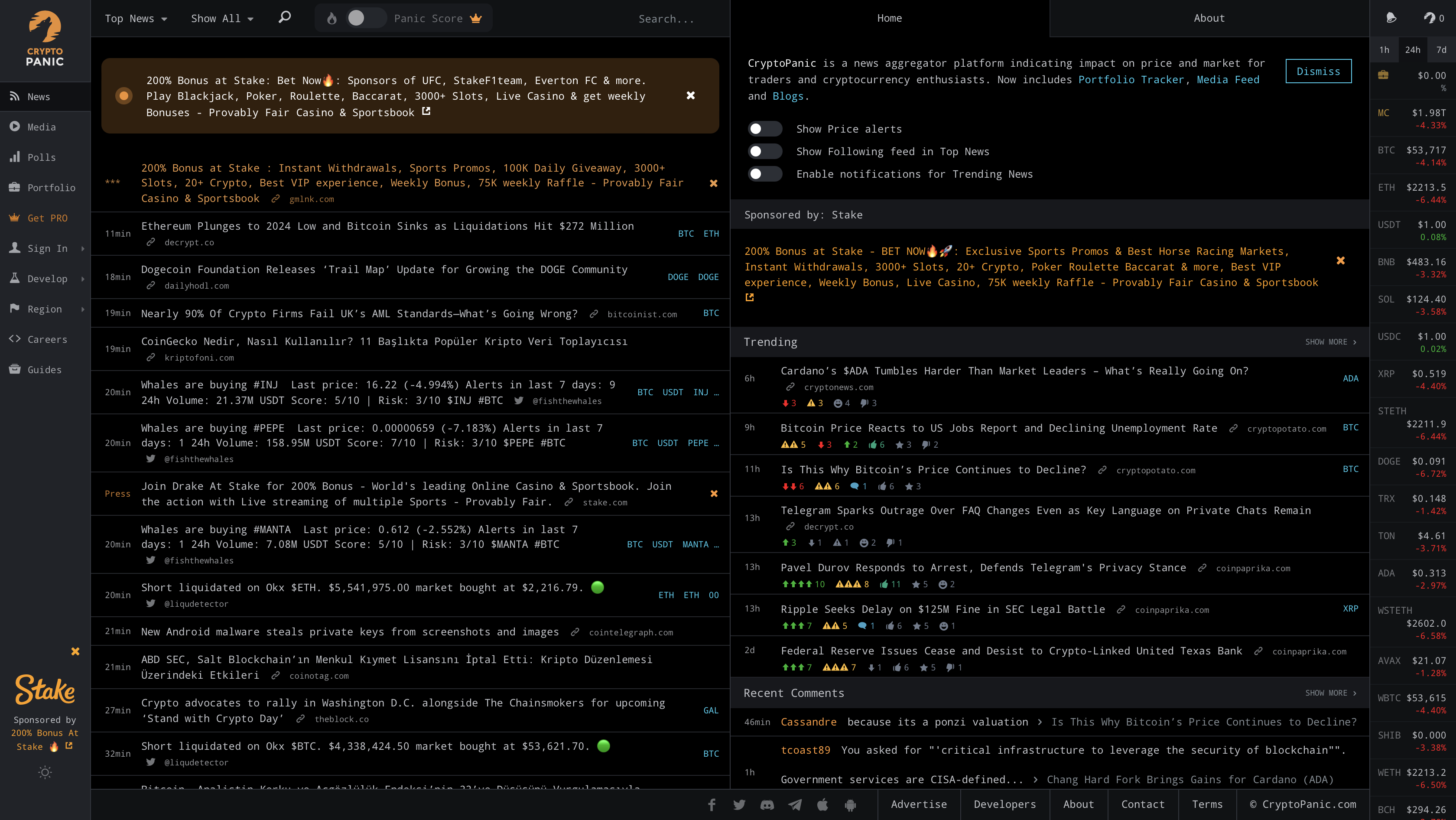
Task: Open Polls from the sidebar
Action: point(41,157)
